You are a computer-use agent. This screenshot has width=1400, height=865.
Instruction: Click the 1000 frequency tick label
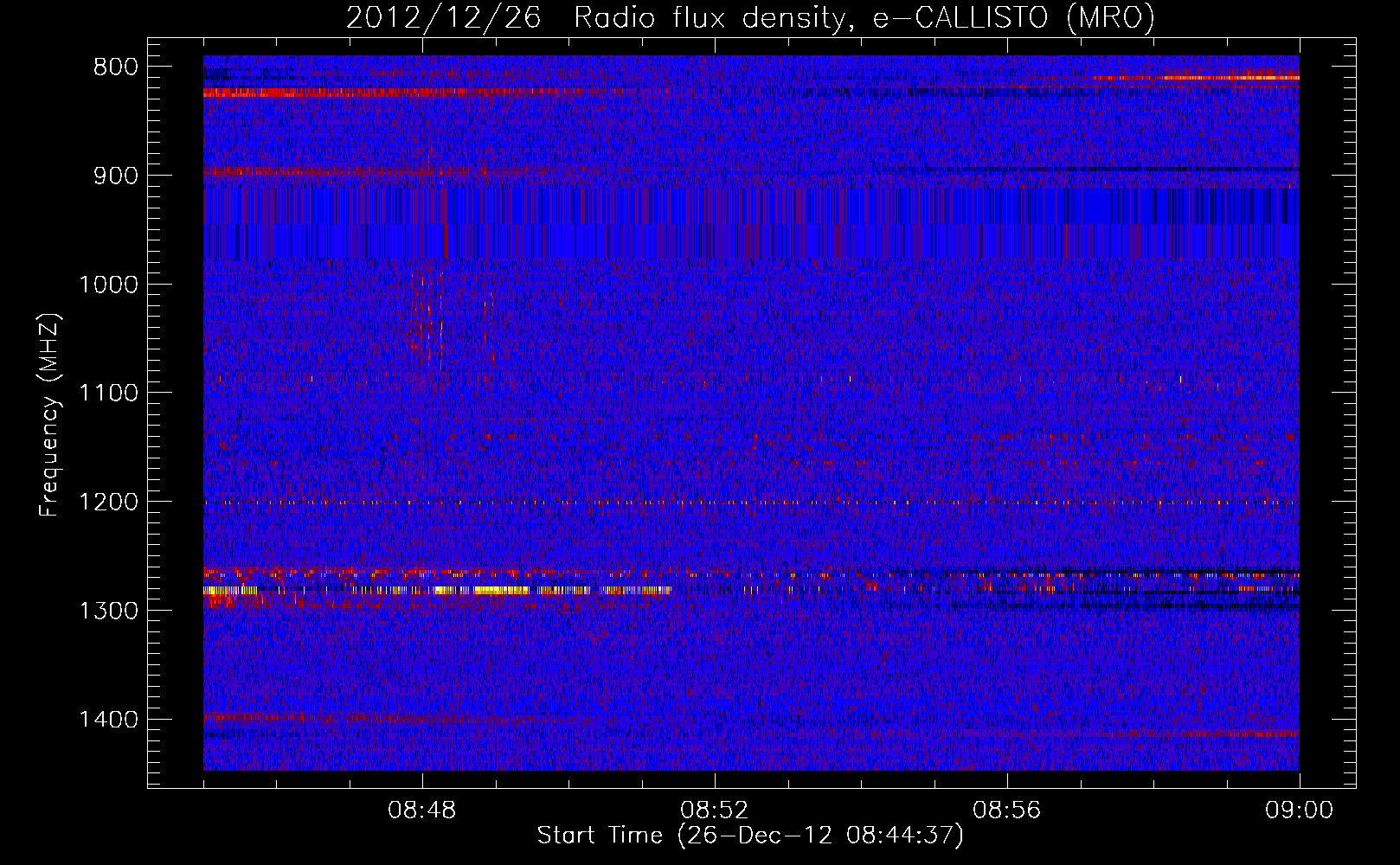[108, 285]
